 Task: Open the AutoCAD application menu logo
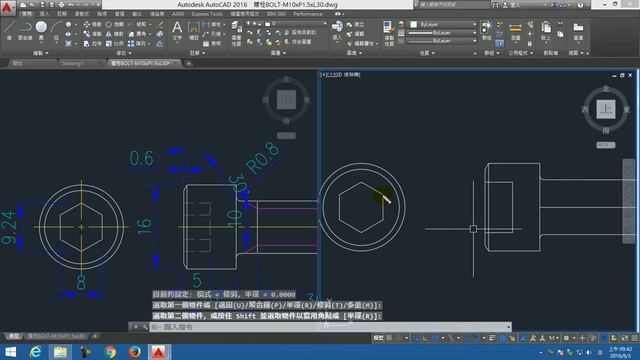tap(7, 7)
